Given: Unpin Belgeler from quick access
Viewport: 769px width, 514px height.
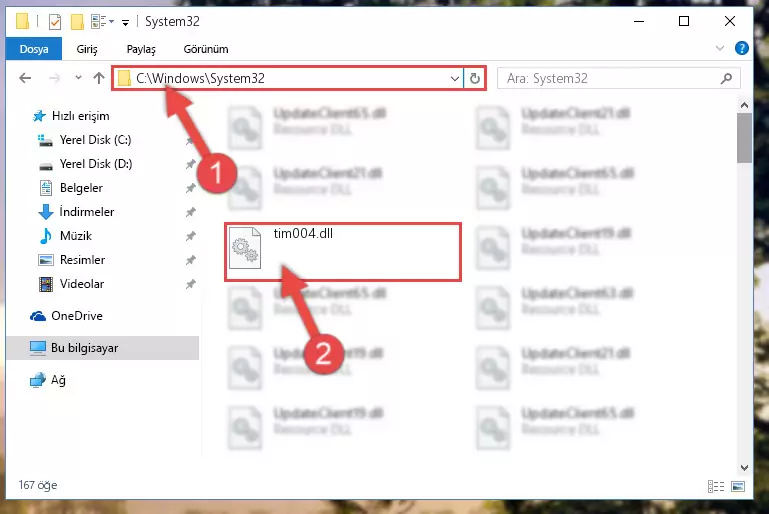Looking at the screenshot, I should (191, 188).
